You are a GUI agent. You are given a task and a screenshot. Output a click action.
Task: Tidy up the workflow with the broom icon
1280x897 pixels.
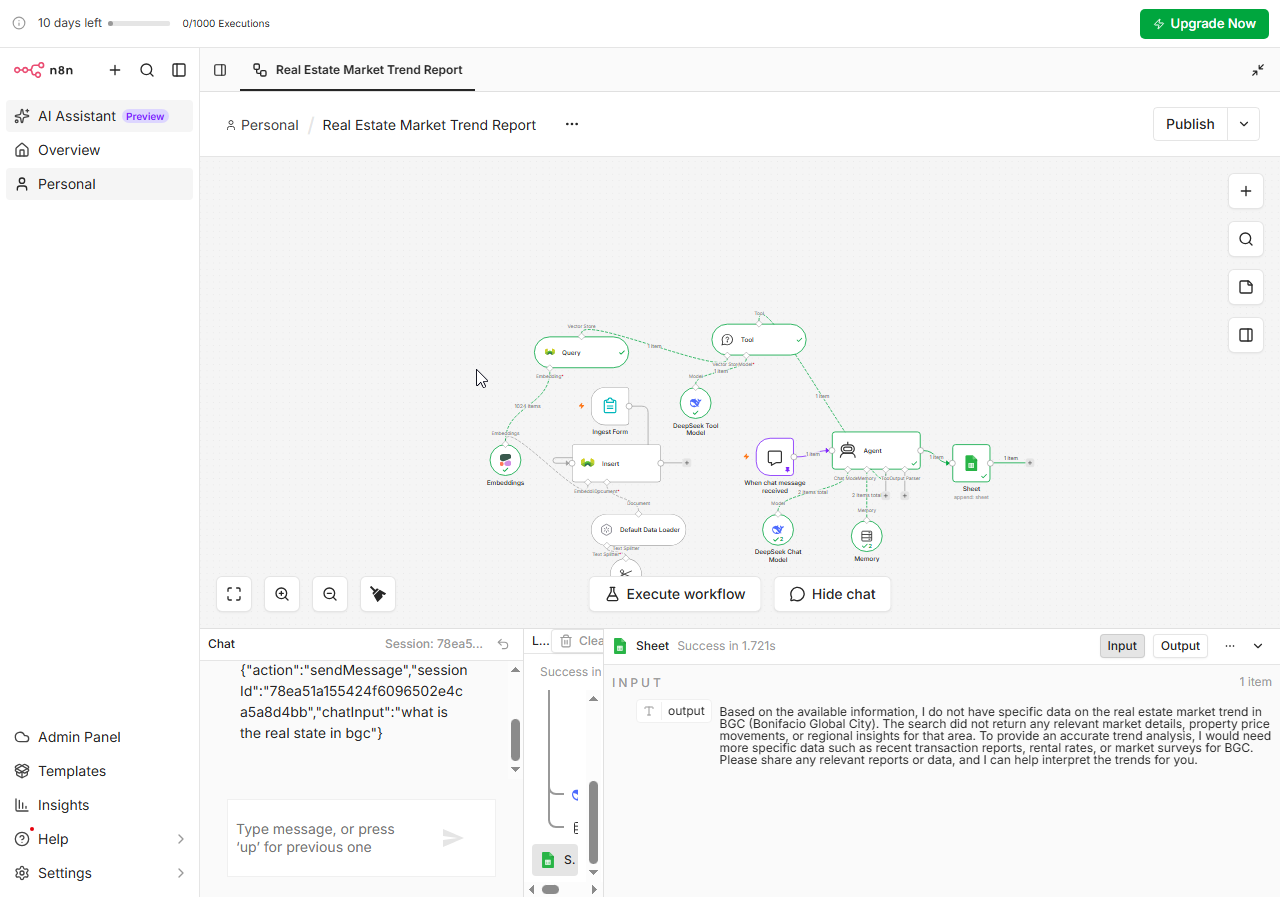pyautogui.click(x=378, y=594)
